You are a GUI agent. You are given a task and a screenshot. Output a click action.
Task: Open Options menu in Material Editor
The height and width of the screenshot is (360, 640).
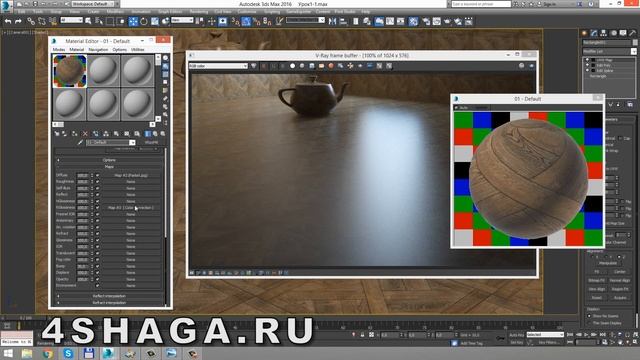(x=120, y=49)
